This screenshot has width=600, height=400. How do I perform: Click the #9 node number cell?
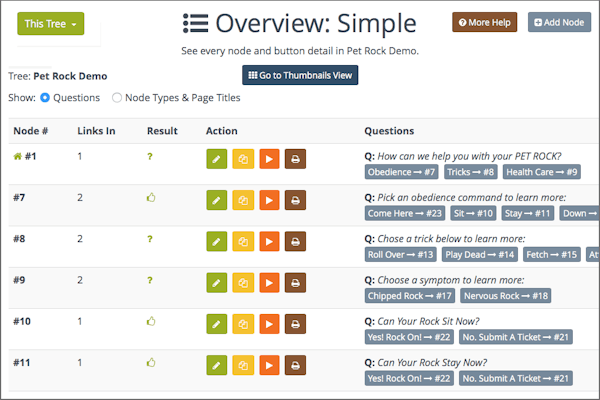(19, 280)
